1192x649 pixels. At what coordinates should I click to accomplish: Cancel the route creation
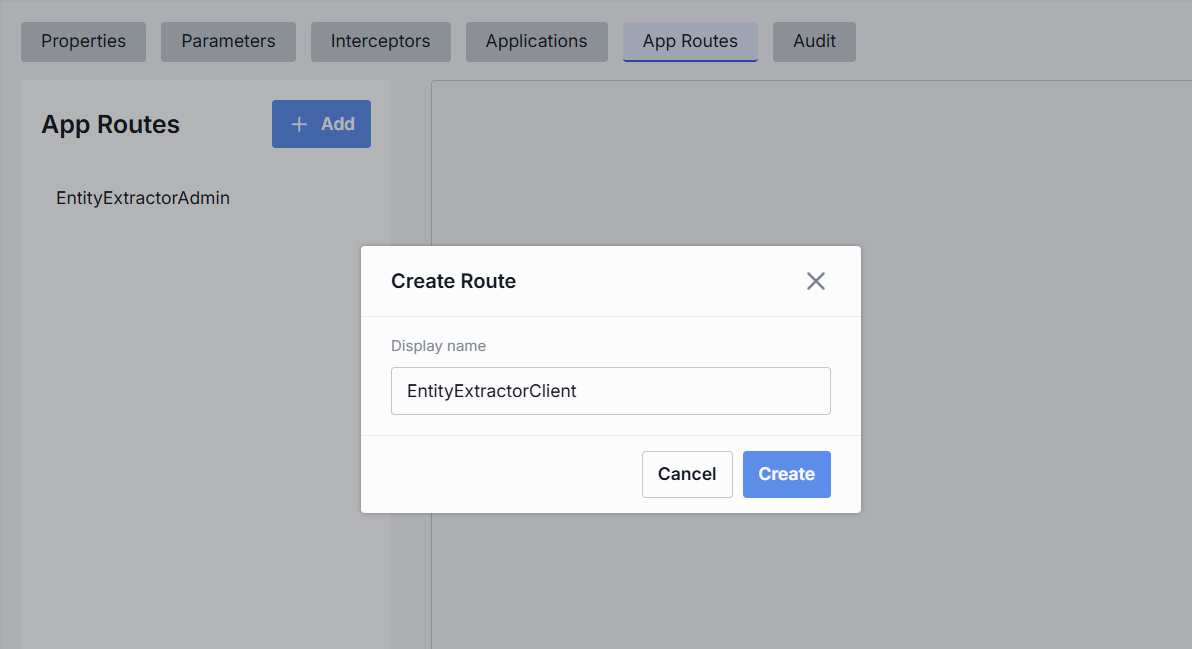tap(687, 474)
